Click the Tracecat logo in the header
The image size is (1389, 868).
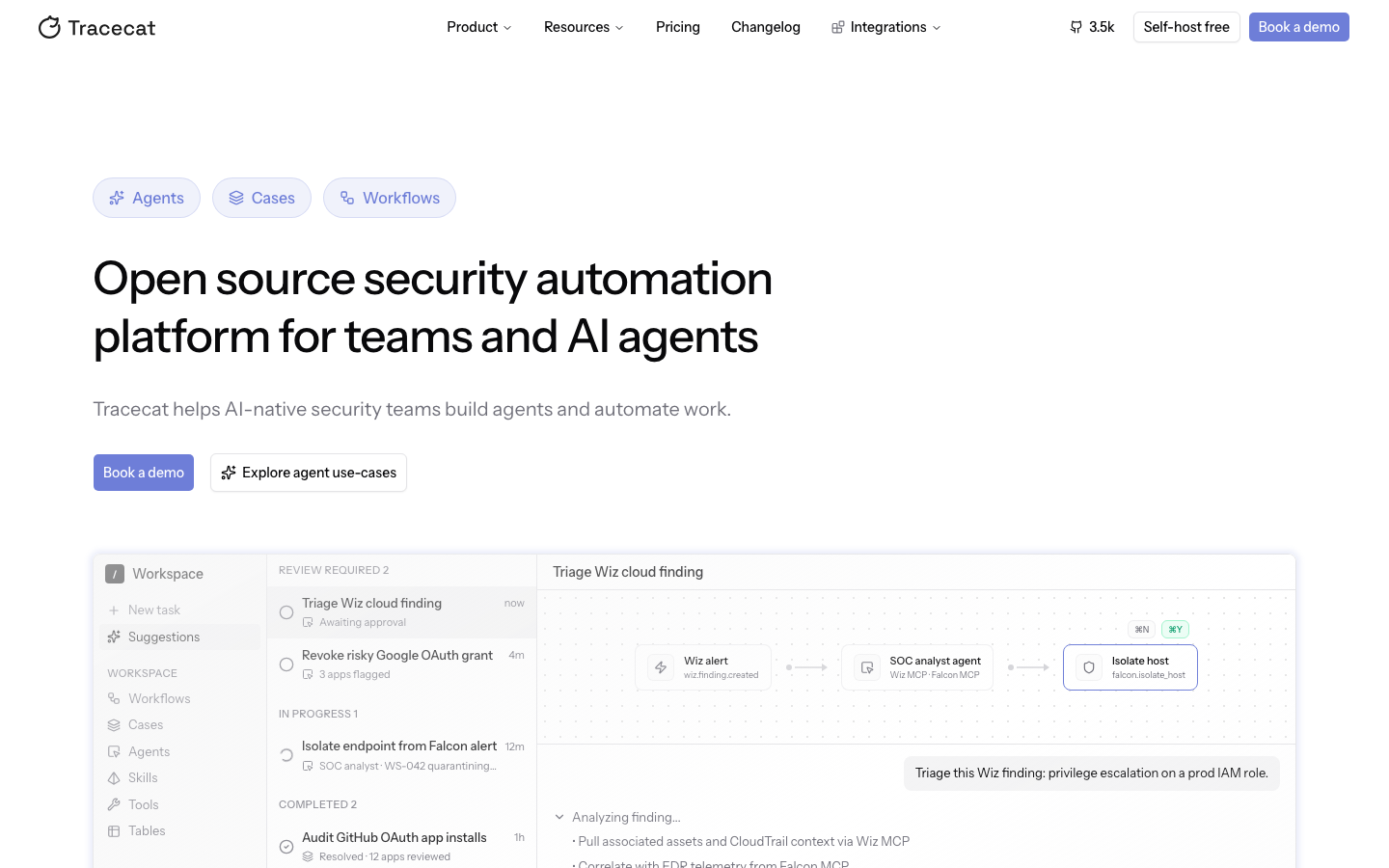click(x=96, y=27)
